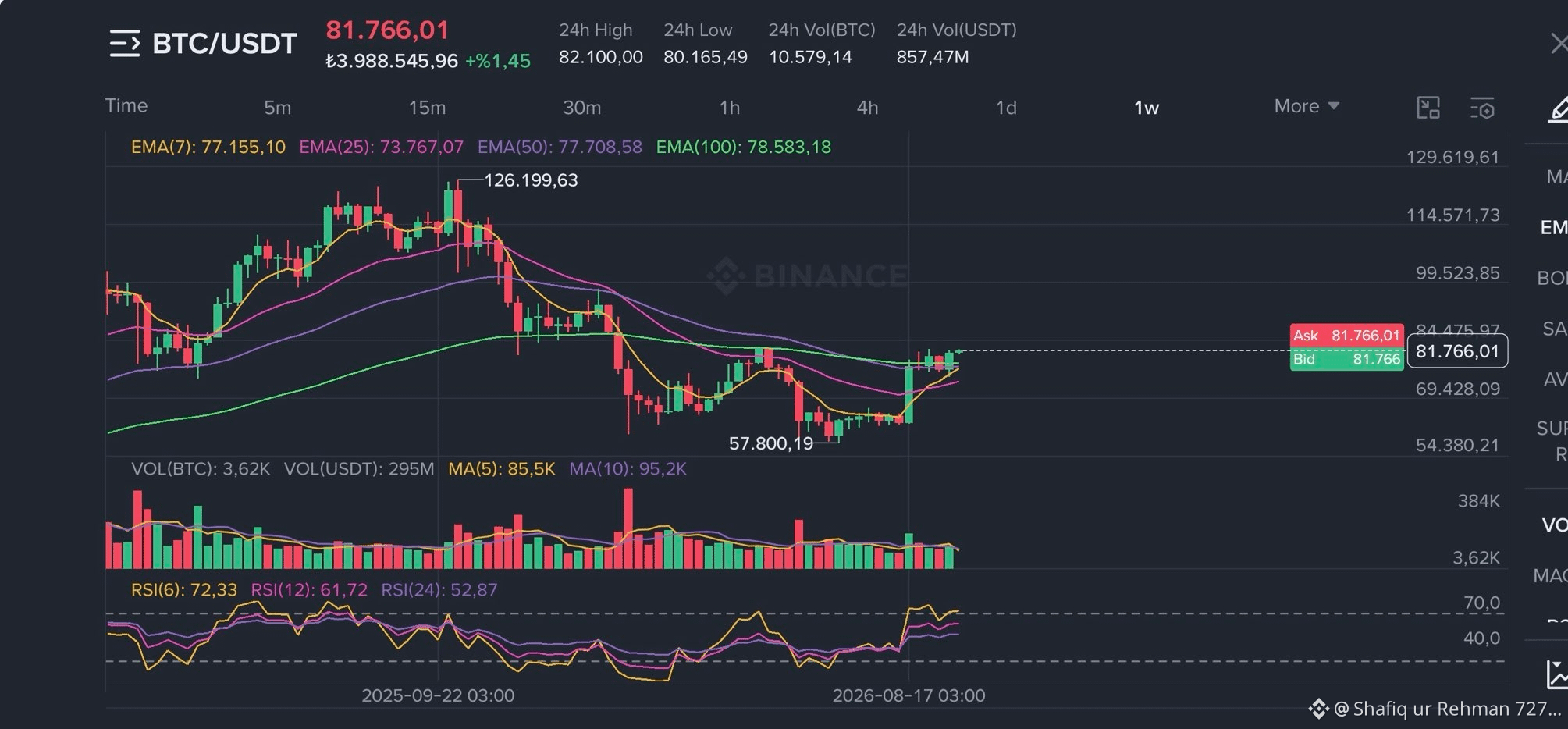Toggle the BOLL indicator in sidebar
This screenshot has height=729, width=1568.
pyautogui.click(x=1552, y=278)
